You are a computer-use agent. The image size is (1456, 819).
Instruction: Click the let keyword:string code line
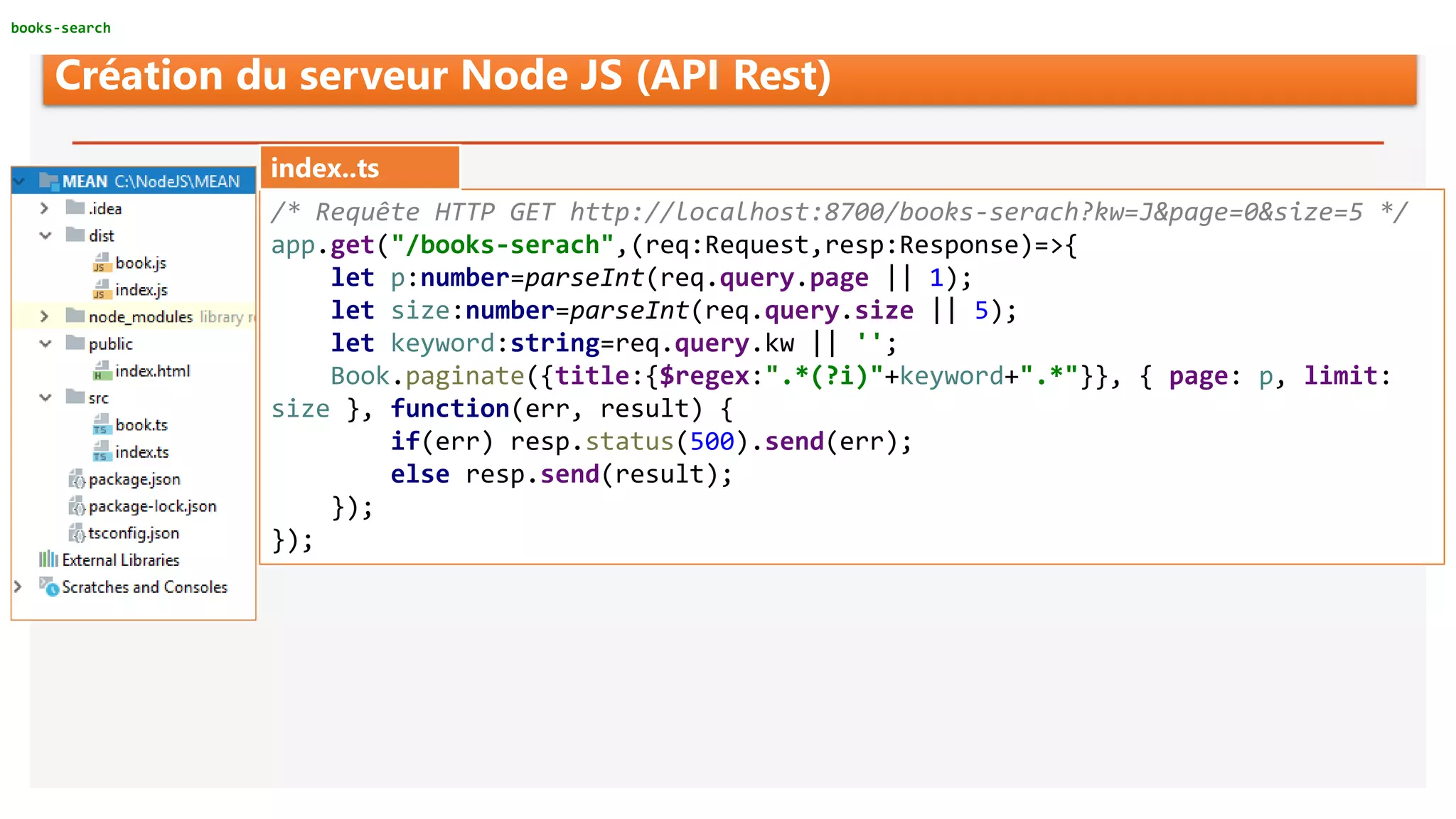click(614, 343)
